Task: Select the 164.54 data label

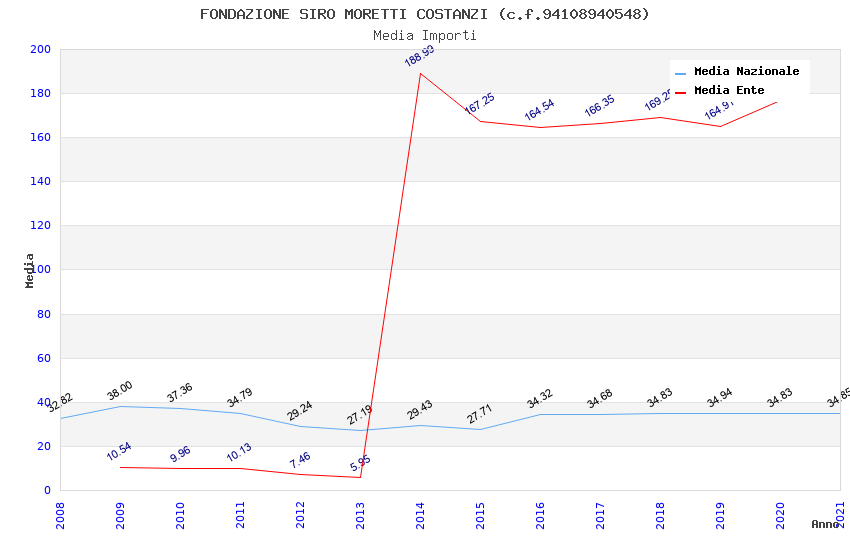Action: [539, 109]
